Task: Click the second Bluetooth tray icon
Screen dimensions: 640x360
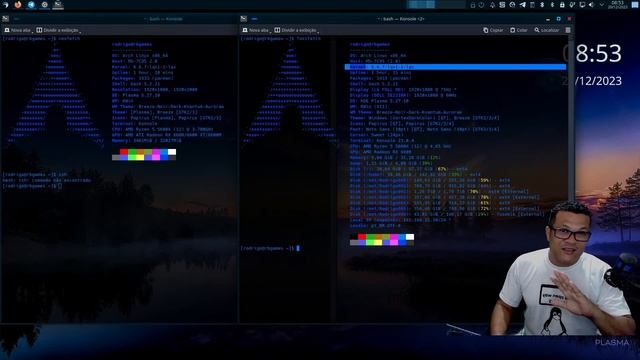Action: click(553, 5)
